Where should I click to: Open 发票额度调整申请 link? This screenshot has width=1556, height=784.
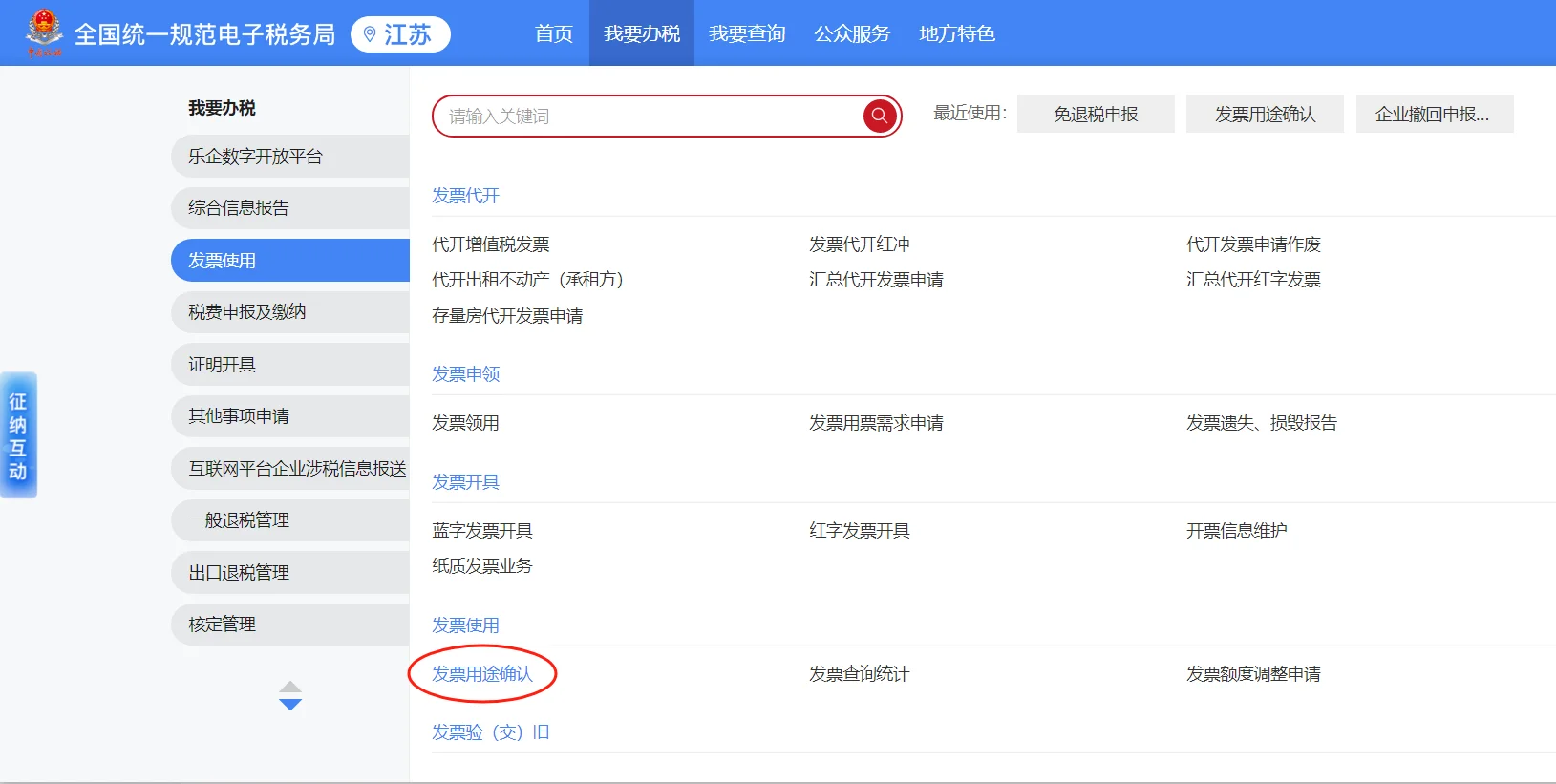click(1253, 674)
